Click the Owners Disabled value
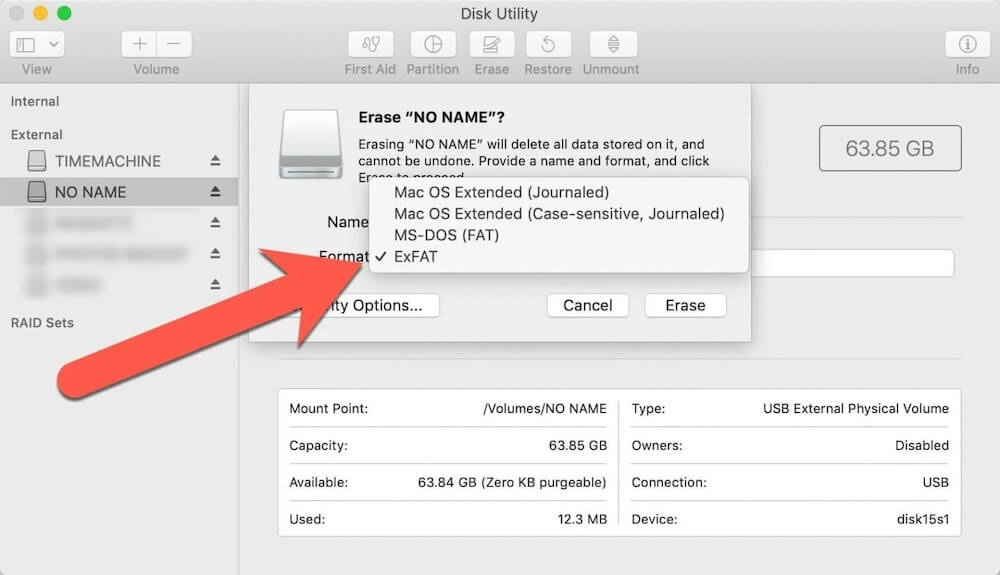The image size is (1000, 575). tap(922, 446)
